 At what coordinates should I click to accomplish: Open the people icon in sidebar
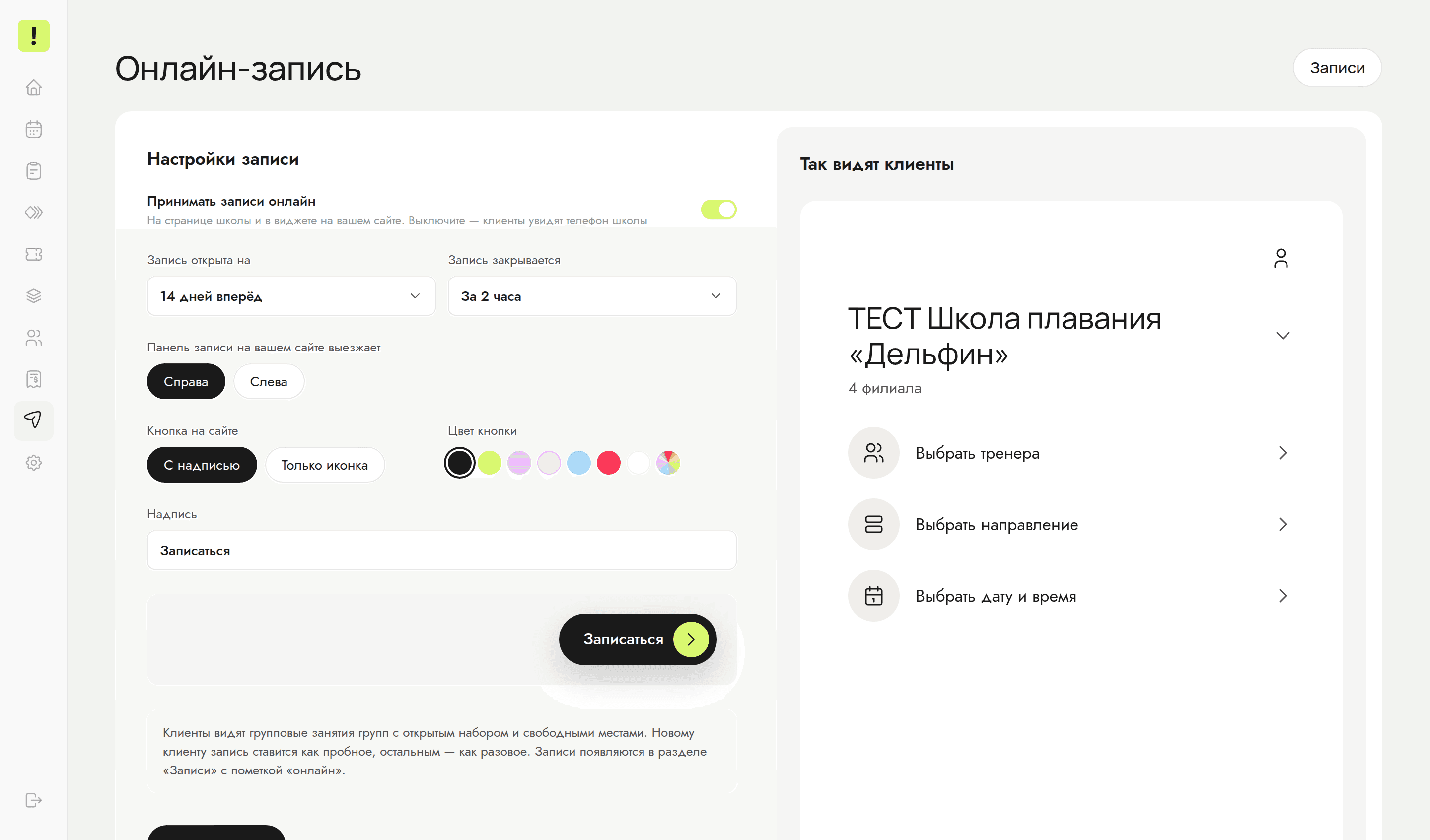[33, 337]
